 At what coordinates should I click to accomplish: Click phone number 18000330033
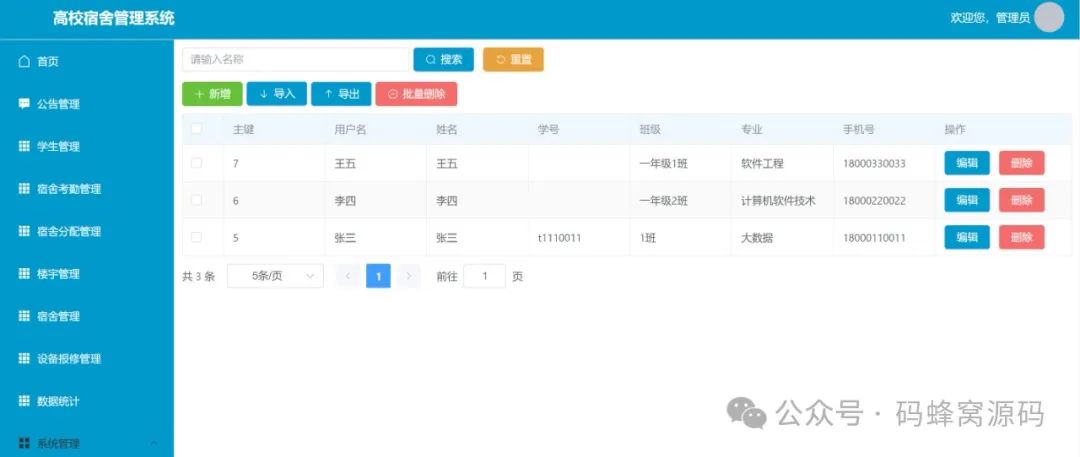[874, 164]
